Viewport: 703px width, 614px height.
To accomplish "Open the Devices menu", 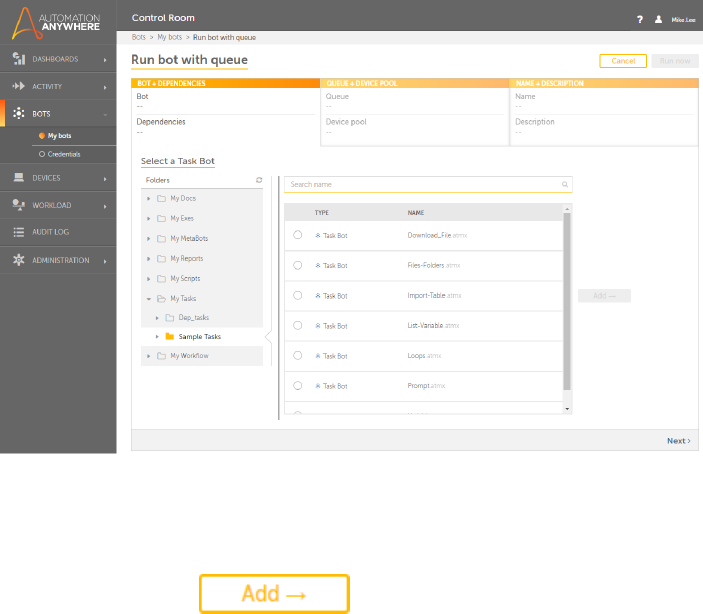I will tap(58, 178).
